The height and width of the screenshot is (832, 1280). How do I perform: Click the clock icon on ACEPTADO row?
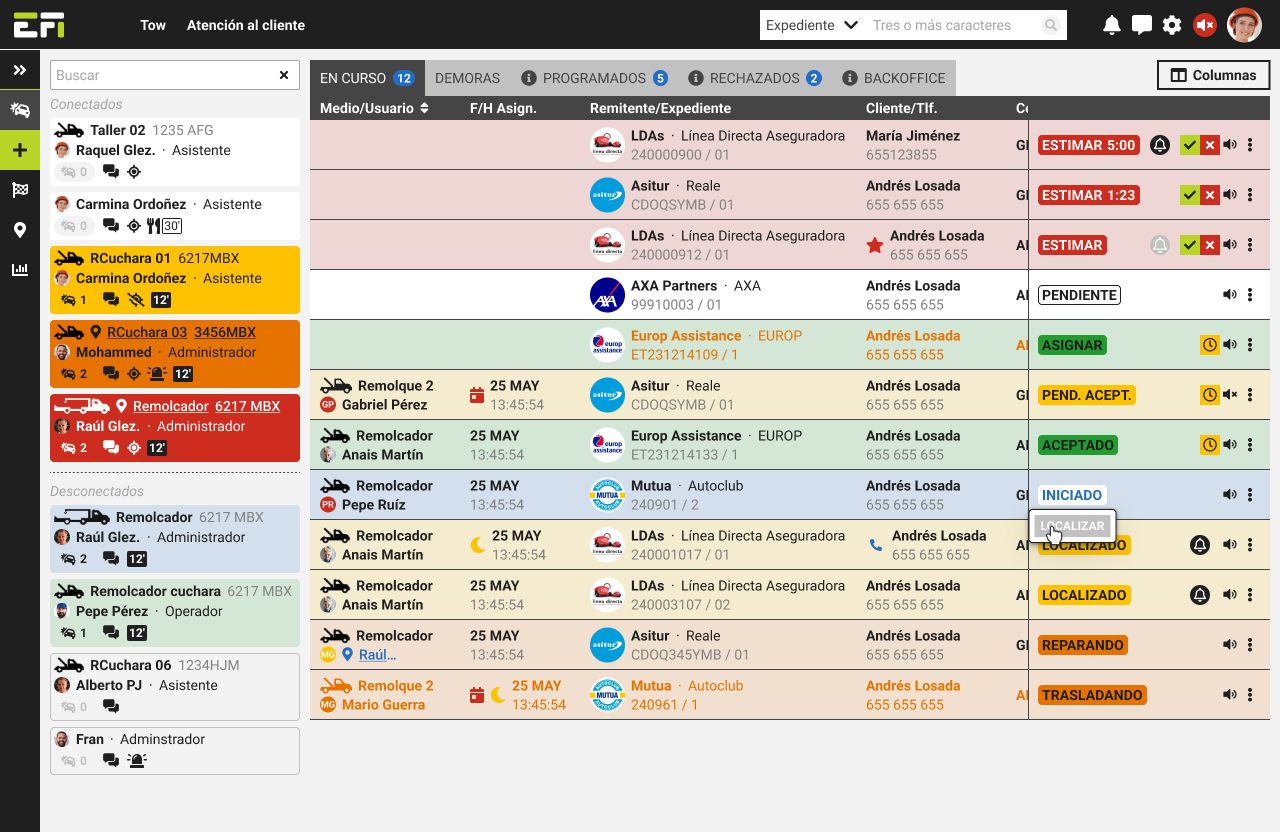[1209, 445]
